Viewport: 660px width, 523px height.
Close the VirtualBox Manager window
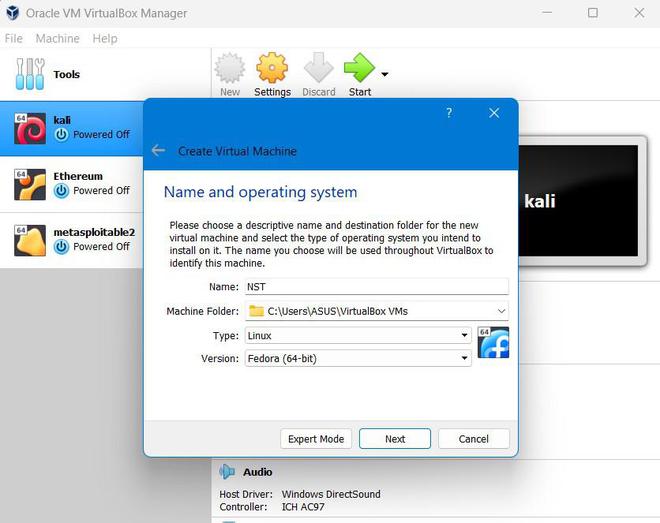pyautogui.click(x=639, y=13)
